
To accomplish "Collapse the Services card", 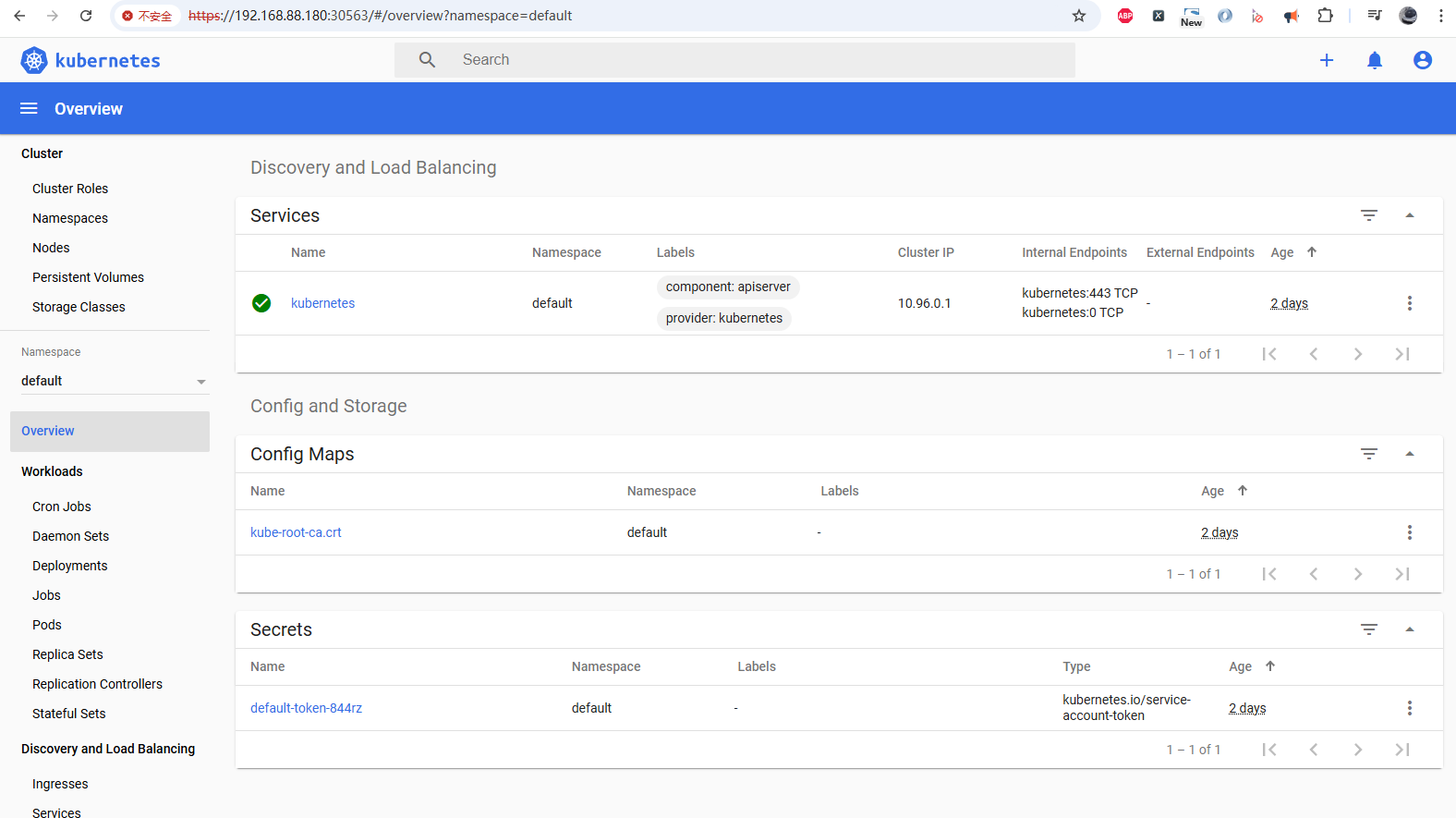I will click(1410, 215).
